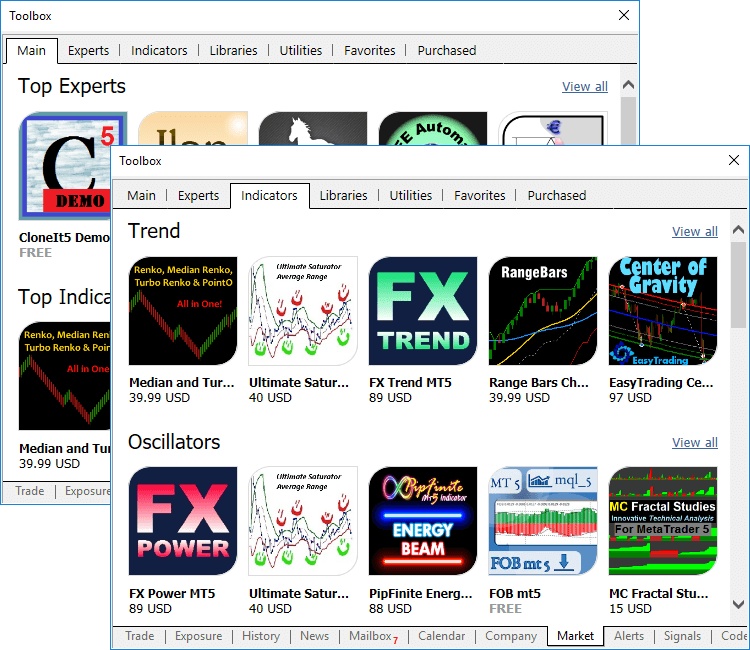The image size is (750, 650).
Task: Select the FOB mt5 product icon
Action: (x=543, y=521)
